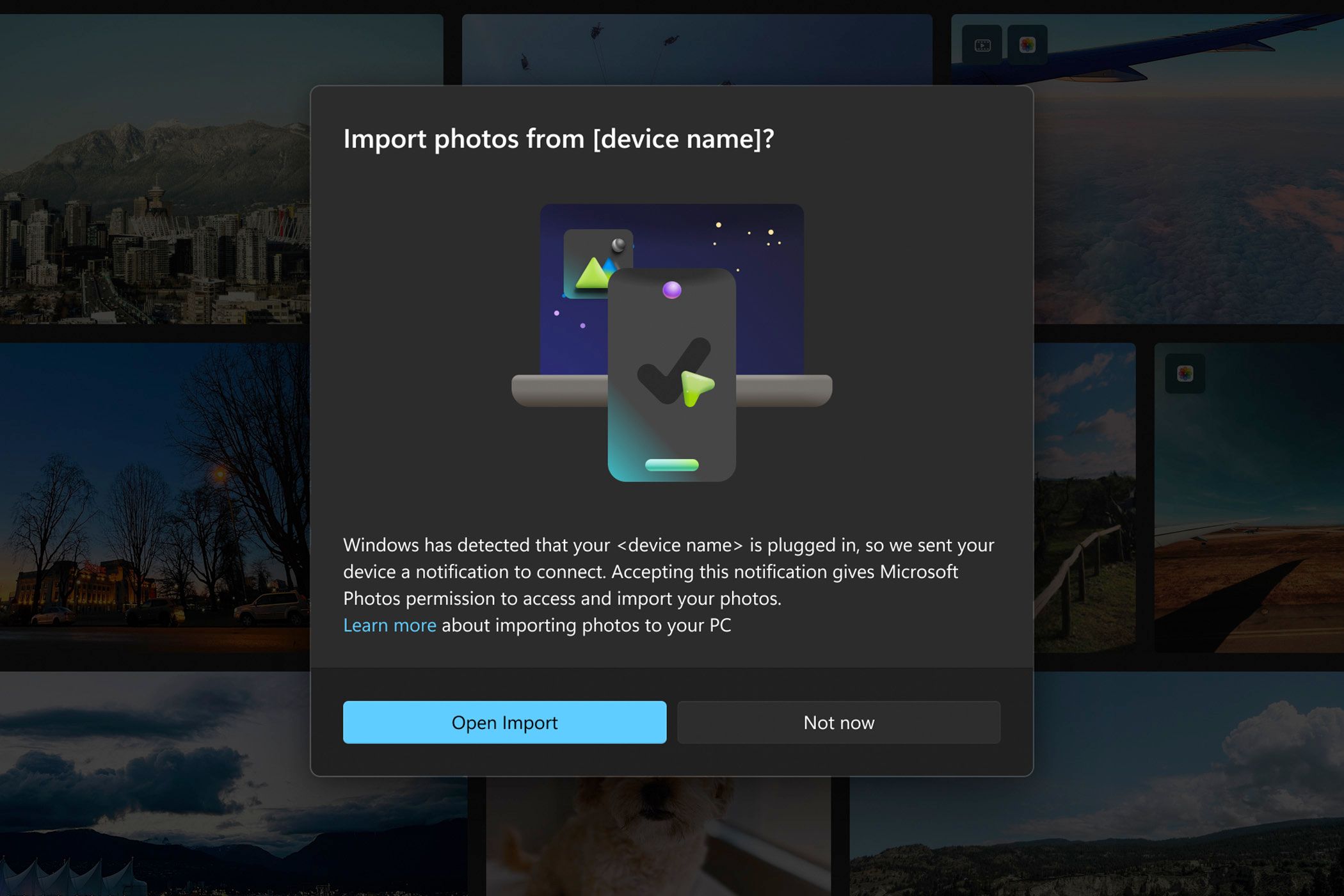Screen dimensions: 1344x896
Task: Click the phone checkmark illustration
Action: click(x=672, y=371)
